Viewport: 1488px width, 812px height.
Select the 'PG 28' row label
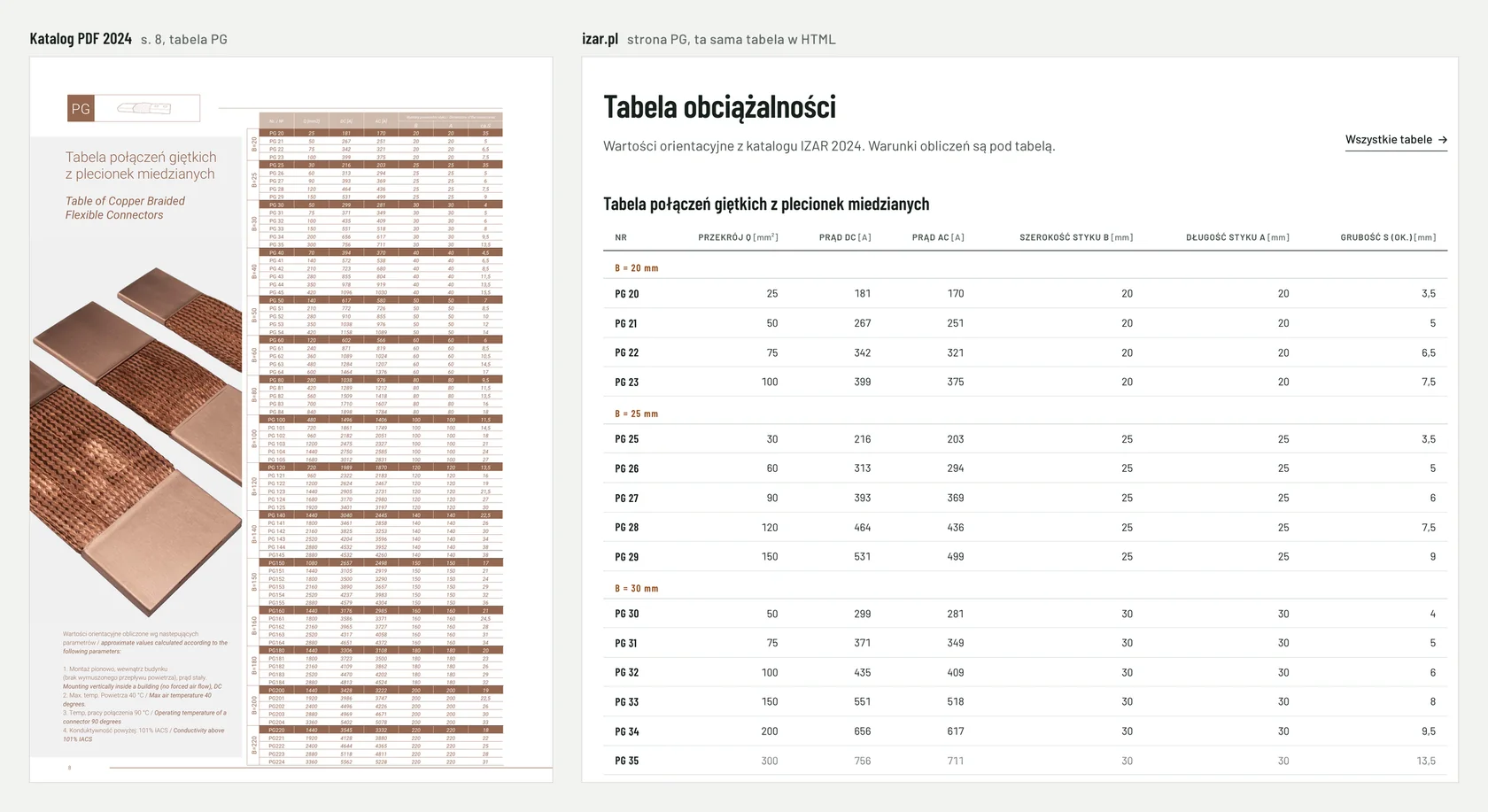point(627,528)
